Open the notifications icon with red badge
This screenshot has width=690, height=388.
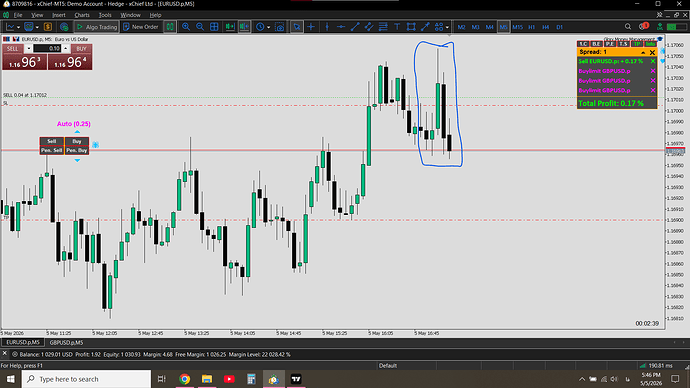click(x=643, y=26)
